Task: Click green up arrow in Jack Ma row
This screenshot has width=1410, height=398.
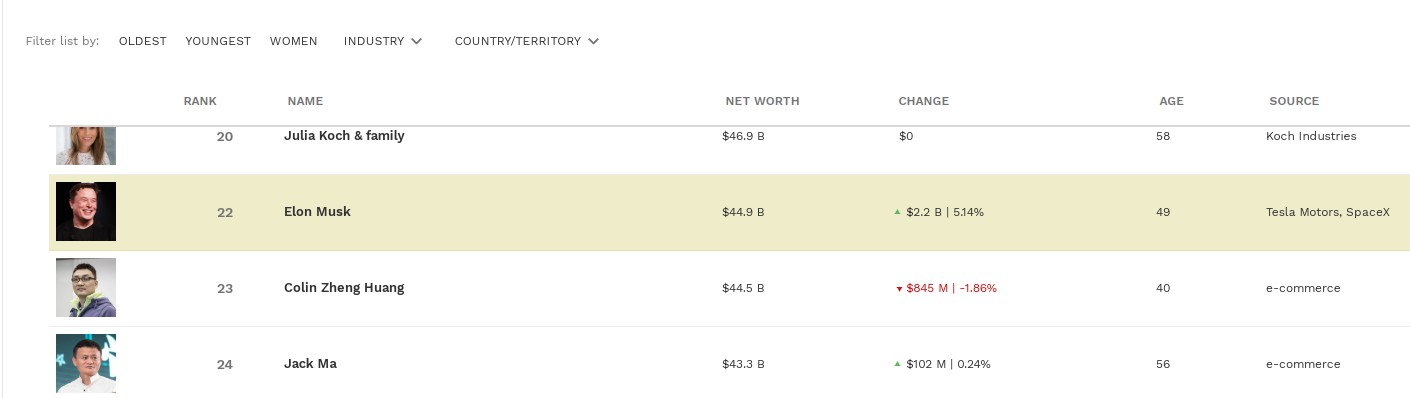Action: pos(898,364)
